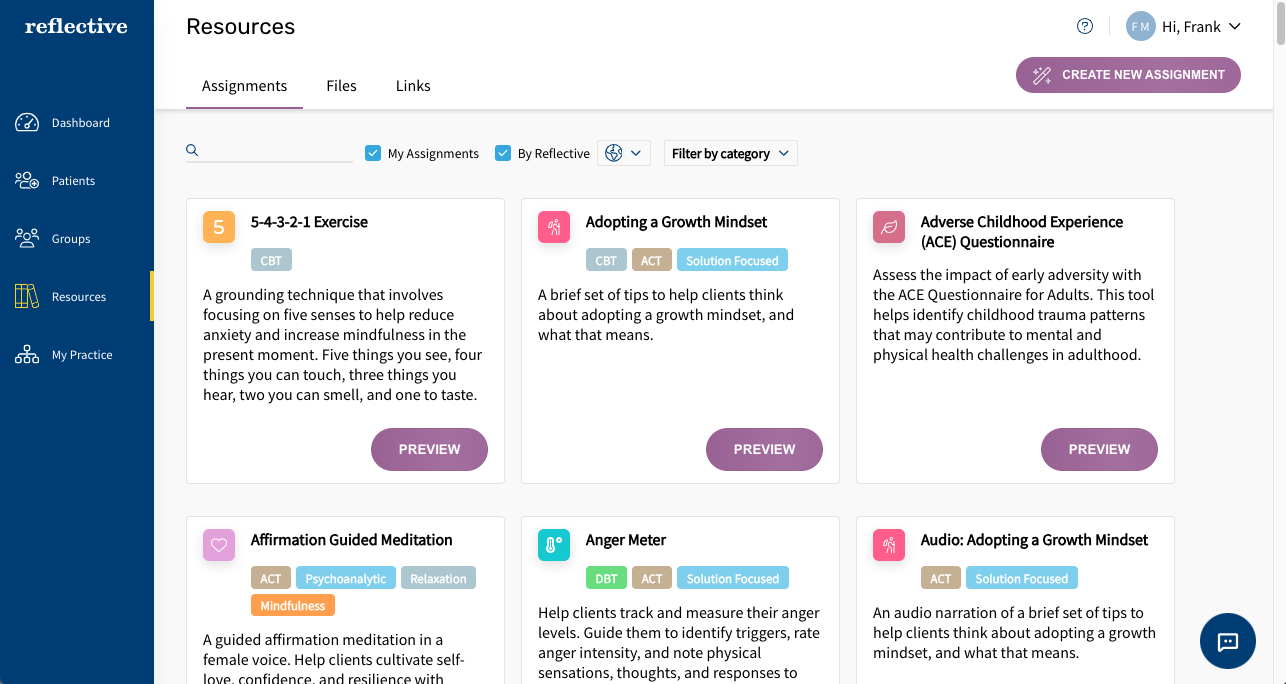The width and height of the screenshot is (1286, 684).
Task: Click the orange Mindfulness tag
Action: (x=293, y=605)
